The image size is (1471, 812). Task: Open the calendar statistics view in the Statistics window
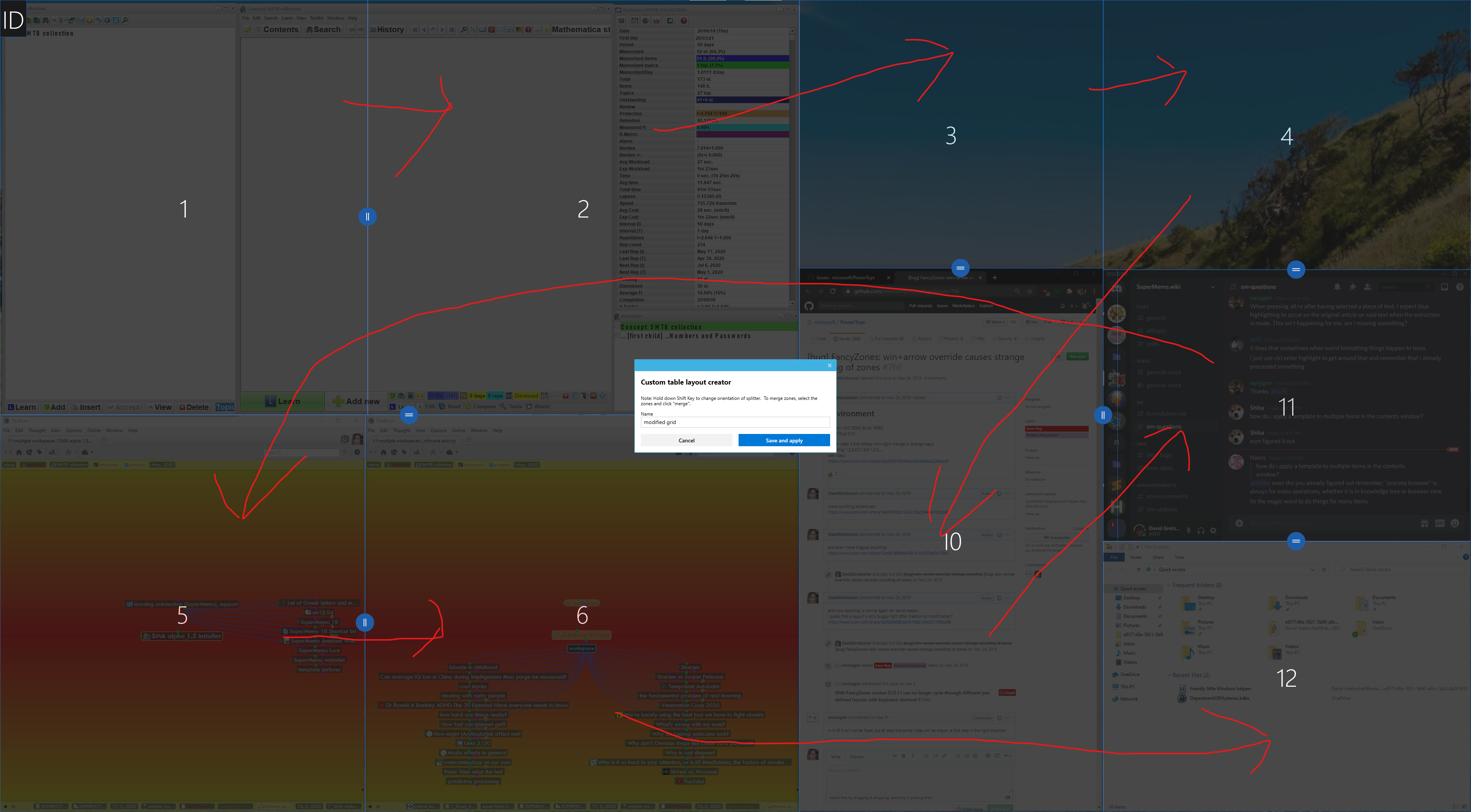coord(634,21)
